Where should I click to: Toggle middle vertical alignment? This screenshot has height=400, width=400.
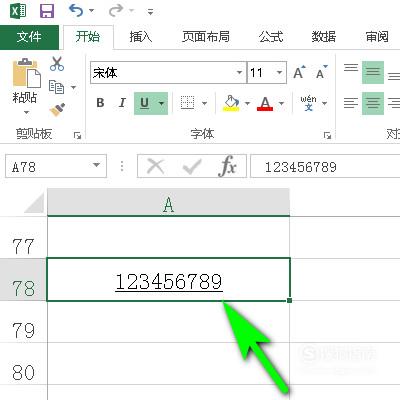(373, 72)
